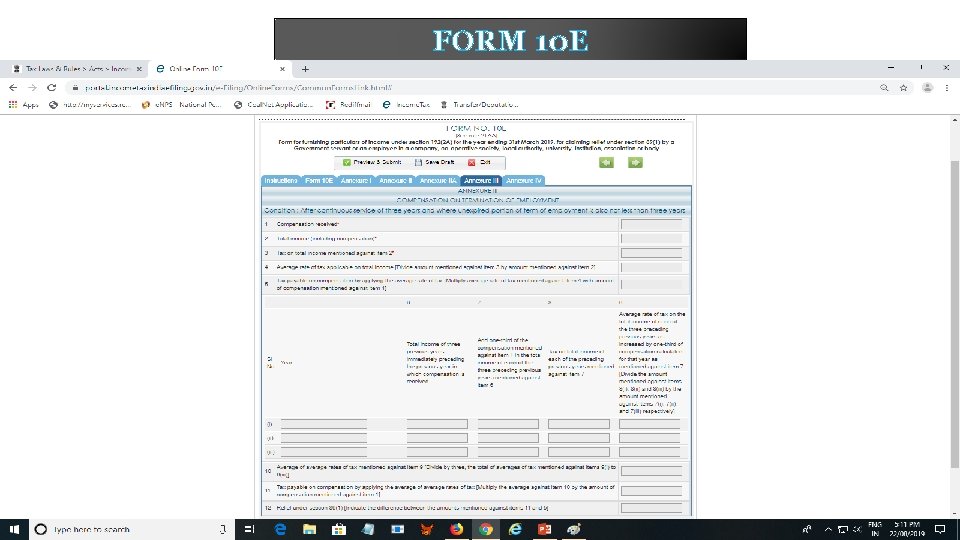
Task: Close the Online Form 10E browser tab
Action: [x=282, y=69]
